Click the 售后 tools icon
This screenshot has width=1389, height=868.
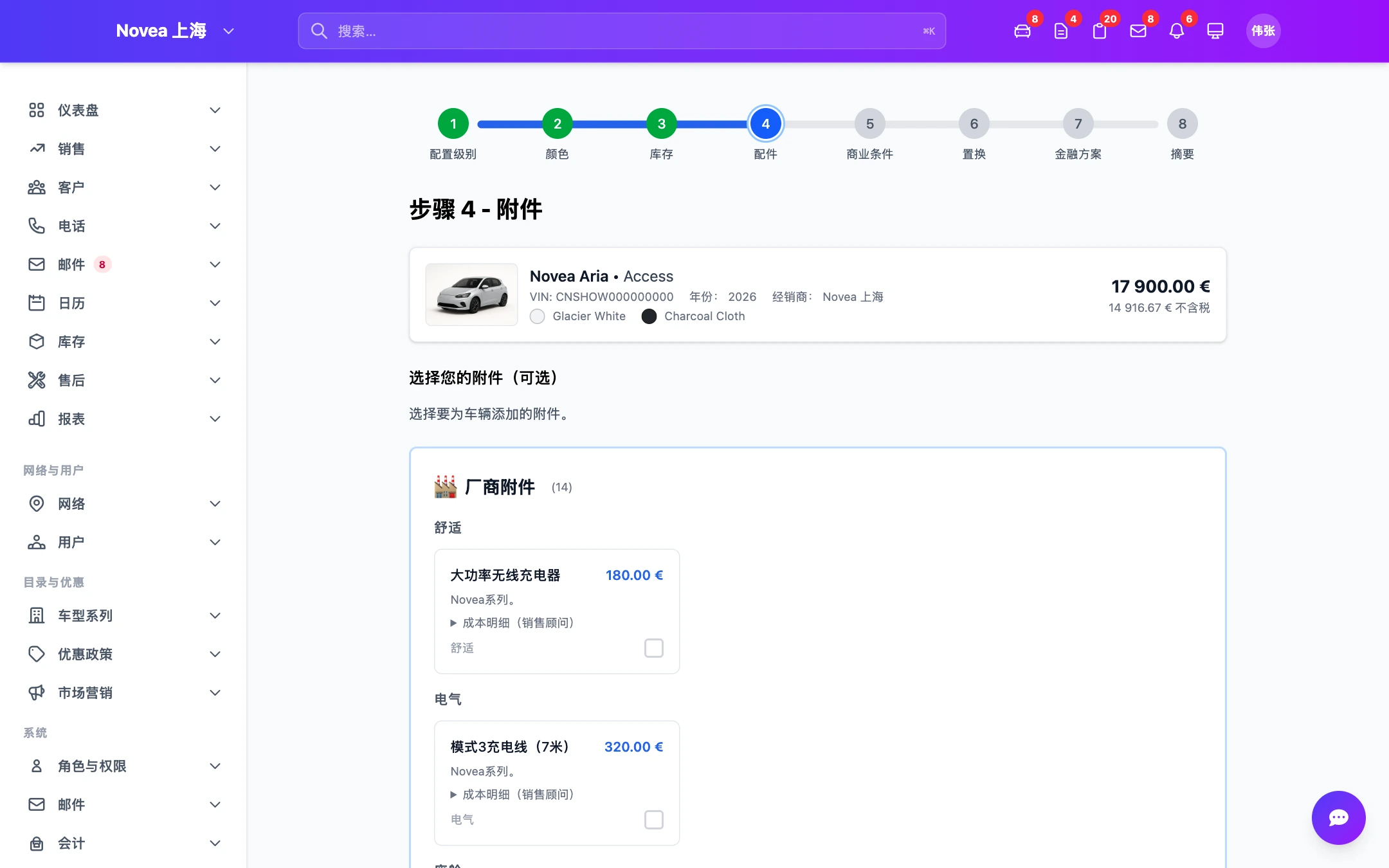coord(37,380)
